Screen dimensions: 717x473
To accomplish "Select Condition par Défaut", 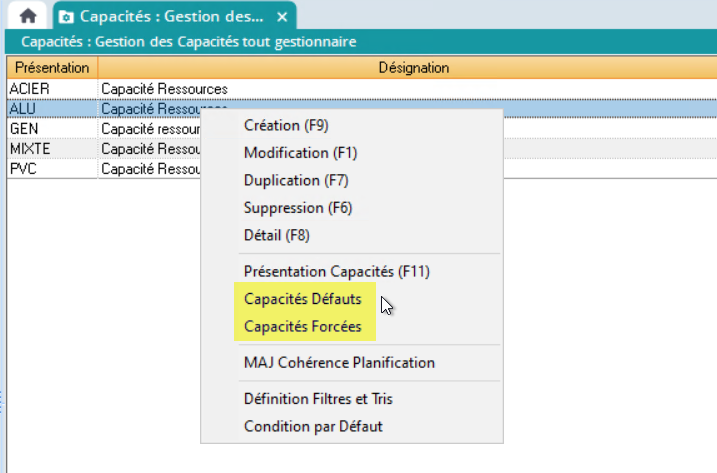I will (x=313, y=426).
